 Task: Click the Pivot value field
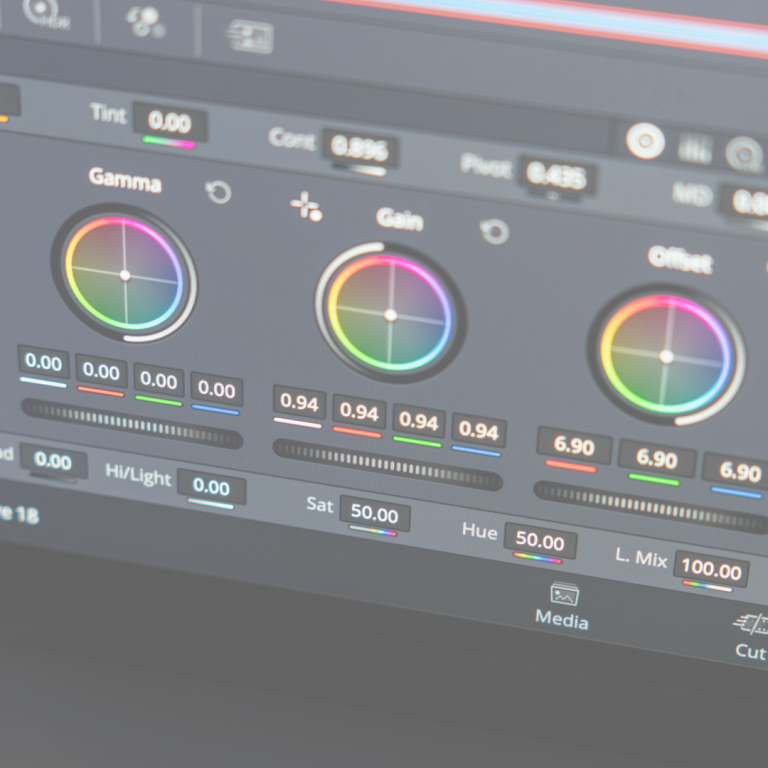pyautogui.click(x=557, y=177)
